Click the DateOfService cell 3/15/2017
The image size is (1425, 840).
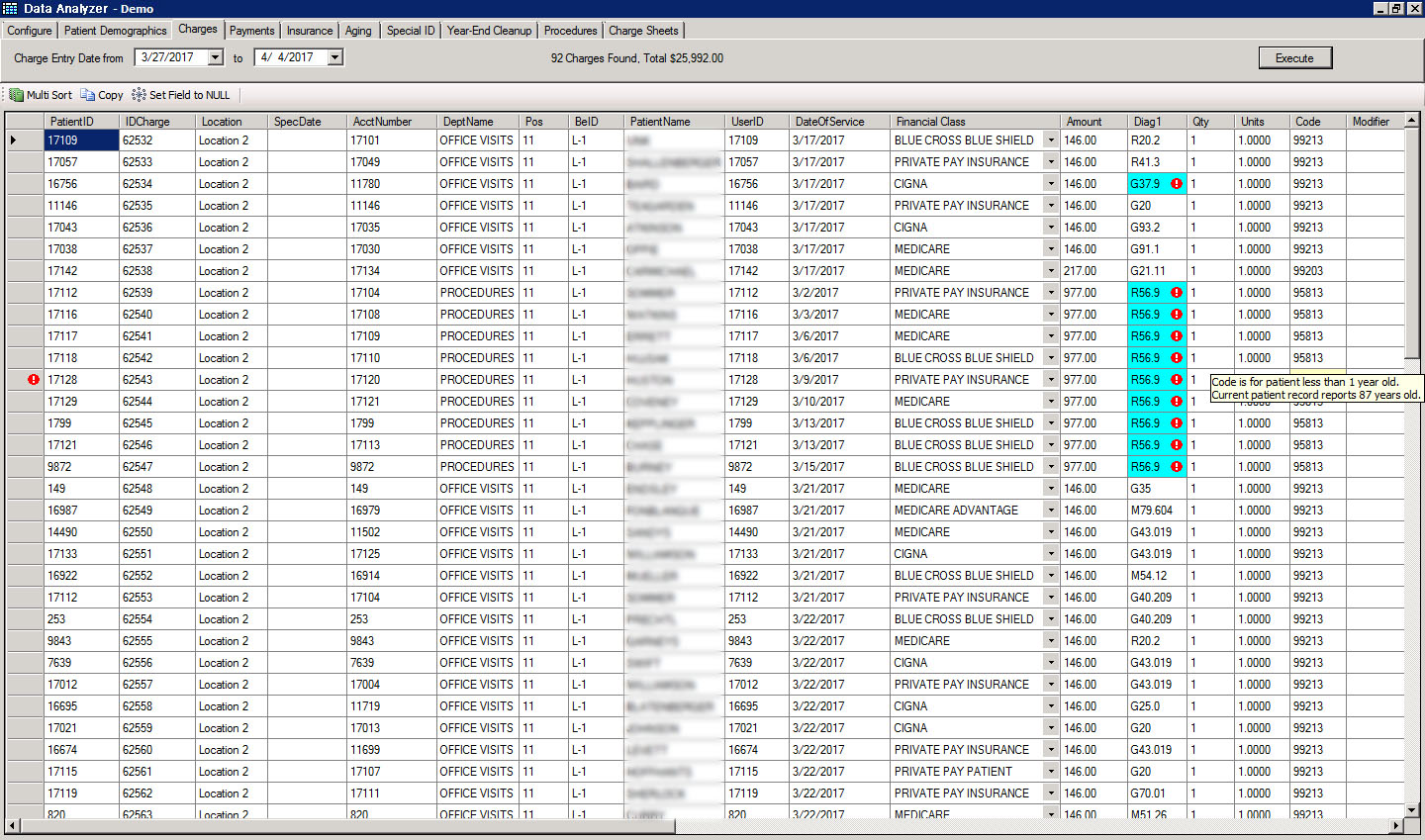(839, 467)
